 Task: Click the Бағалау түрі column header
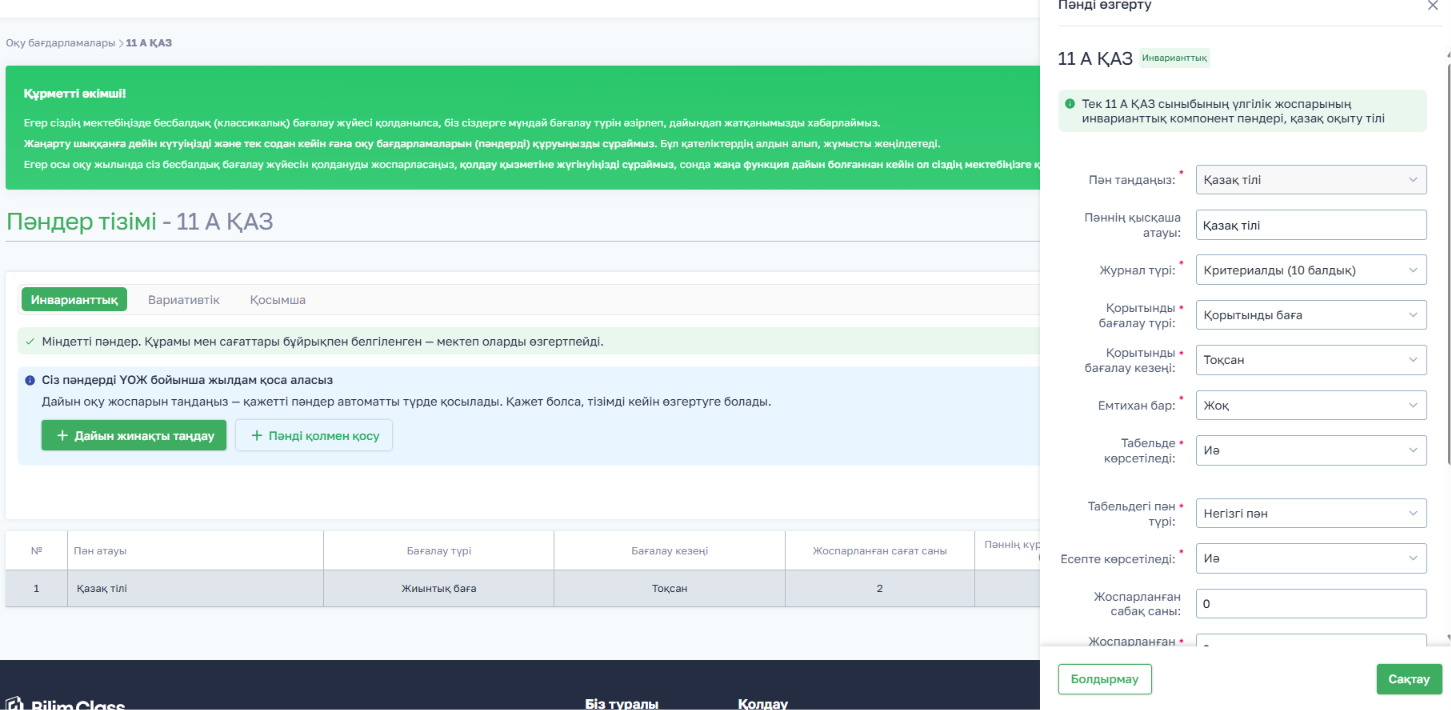[x=439, y=551]
